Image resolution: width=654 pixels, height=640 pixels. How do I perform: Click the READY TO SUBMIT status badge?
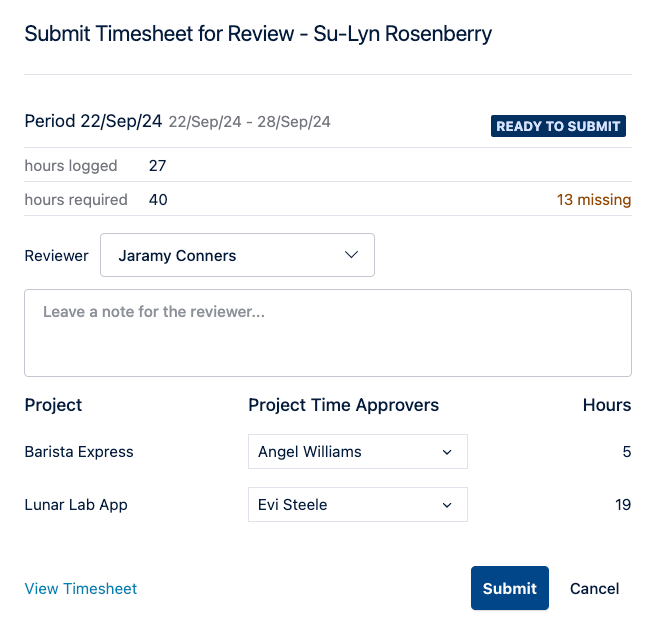[x=558, y=126]
